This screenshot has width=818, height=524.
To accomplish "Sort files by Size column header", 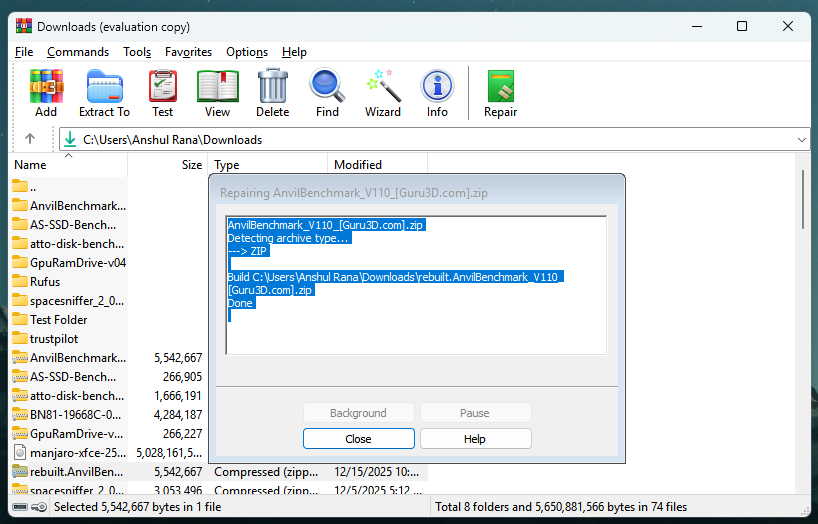I will click(167, 164).
